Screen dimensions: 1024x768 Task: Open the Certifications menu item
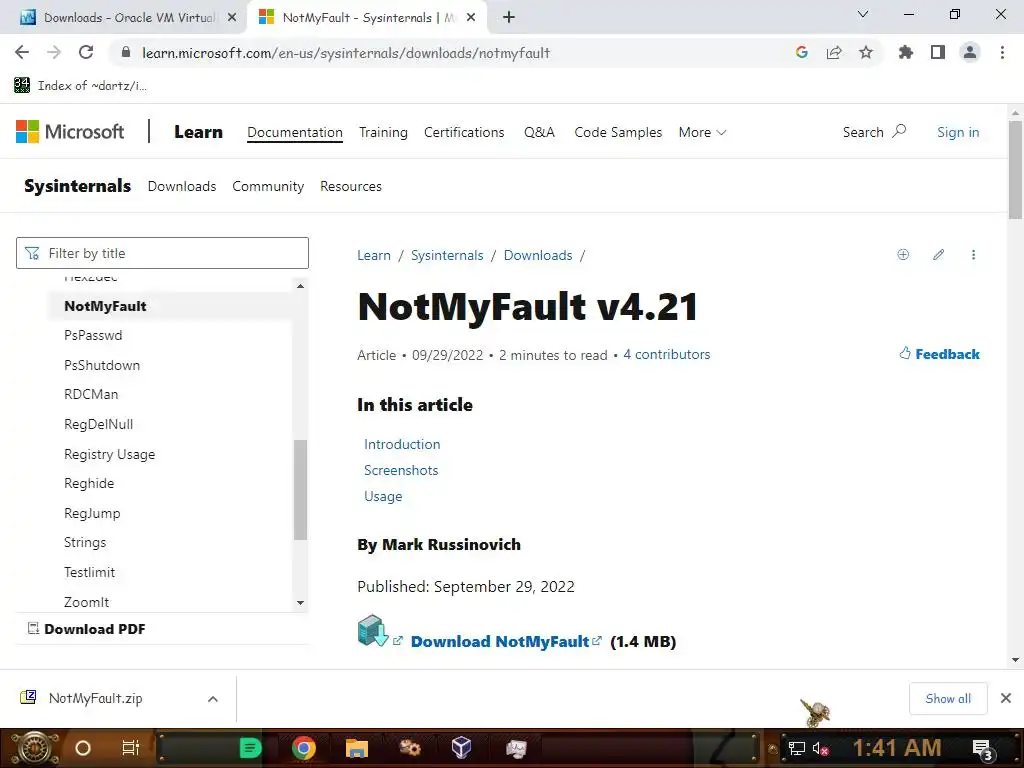point(464,132)
